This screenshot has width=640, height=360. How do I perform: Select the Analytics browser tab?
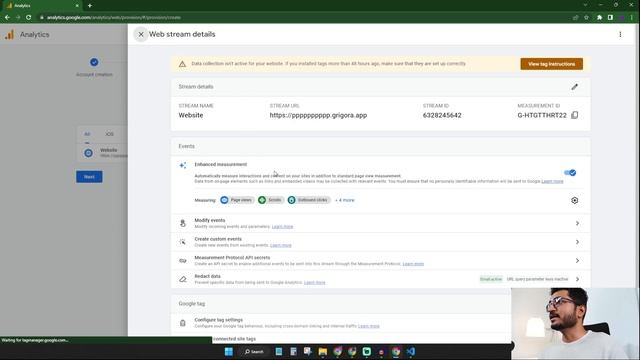click(41, 6)
